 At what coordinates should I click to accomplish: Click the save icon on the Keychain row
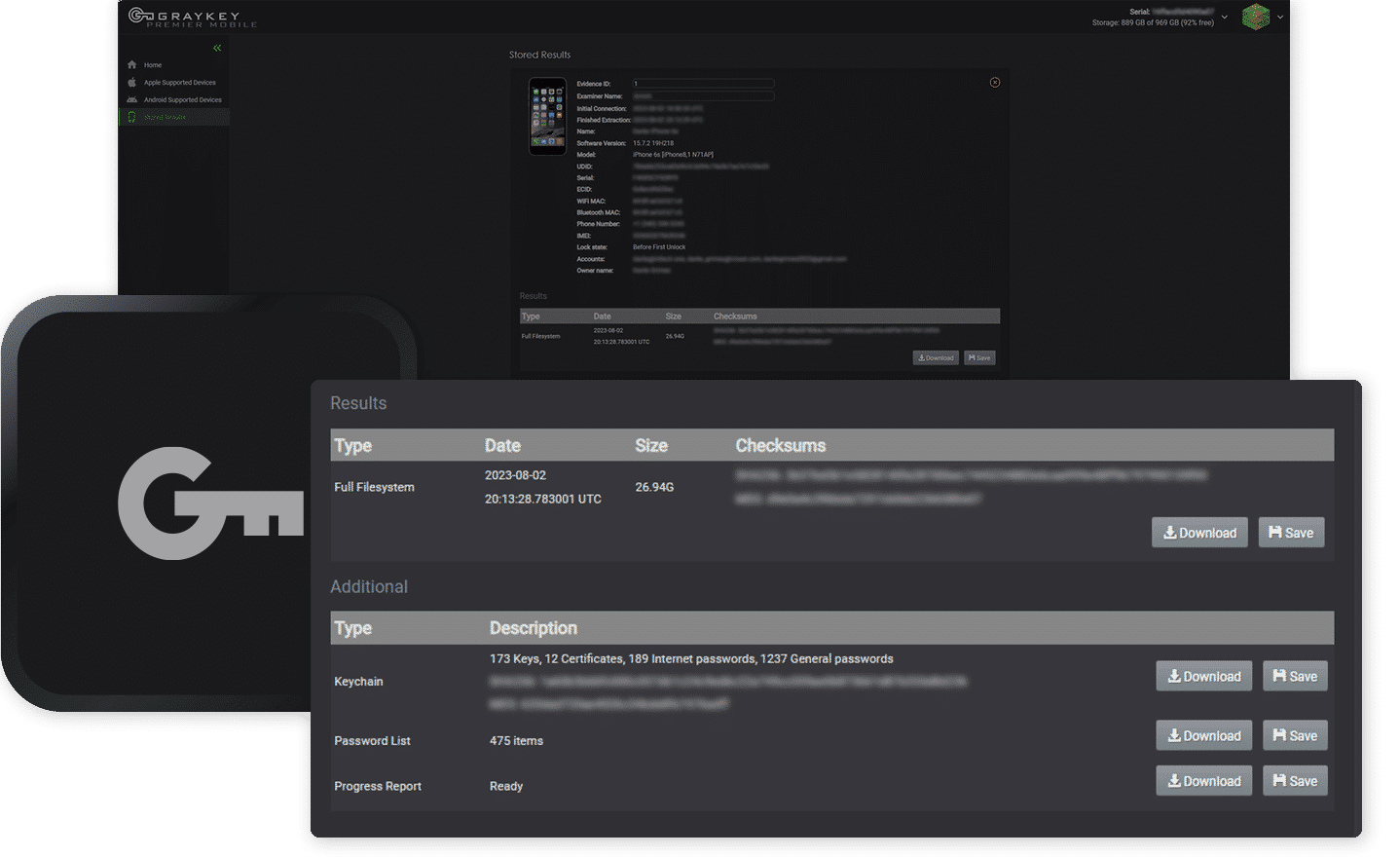(x=1279, y=676)
